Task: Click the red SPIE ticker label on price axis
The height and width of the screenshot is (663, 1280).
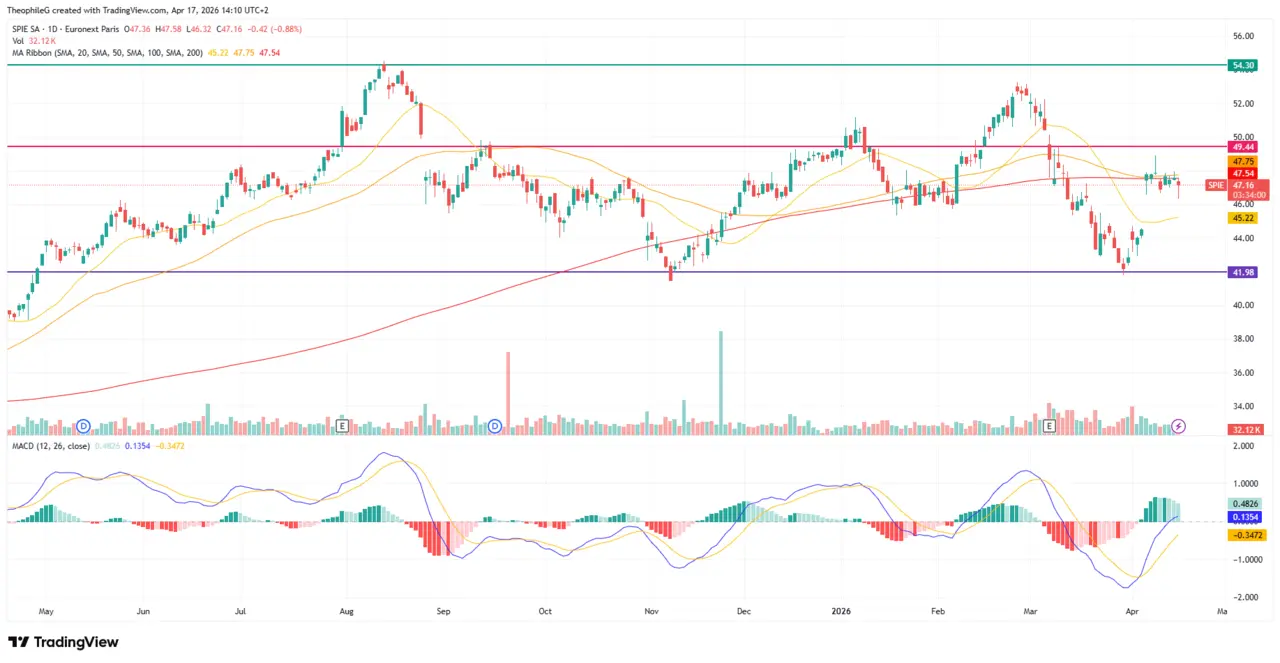Action: pyautogui.click(x=1215, y=185)
